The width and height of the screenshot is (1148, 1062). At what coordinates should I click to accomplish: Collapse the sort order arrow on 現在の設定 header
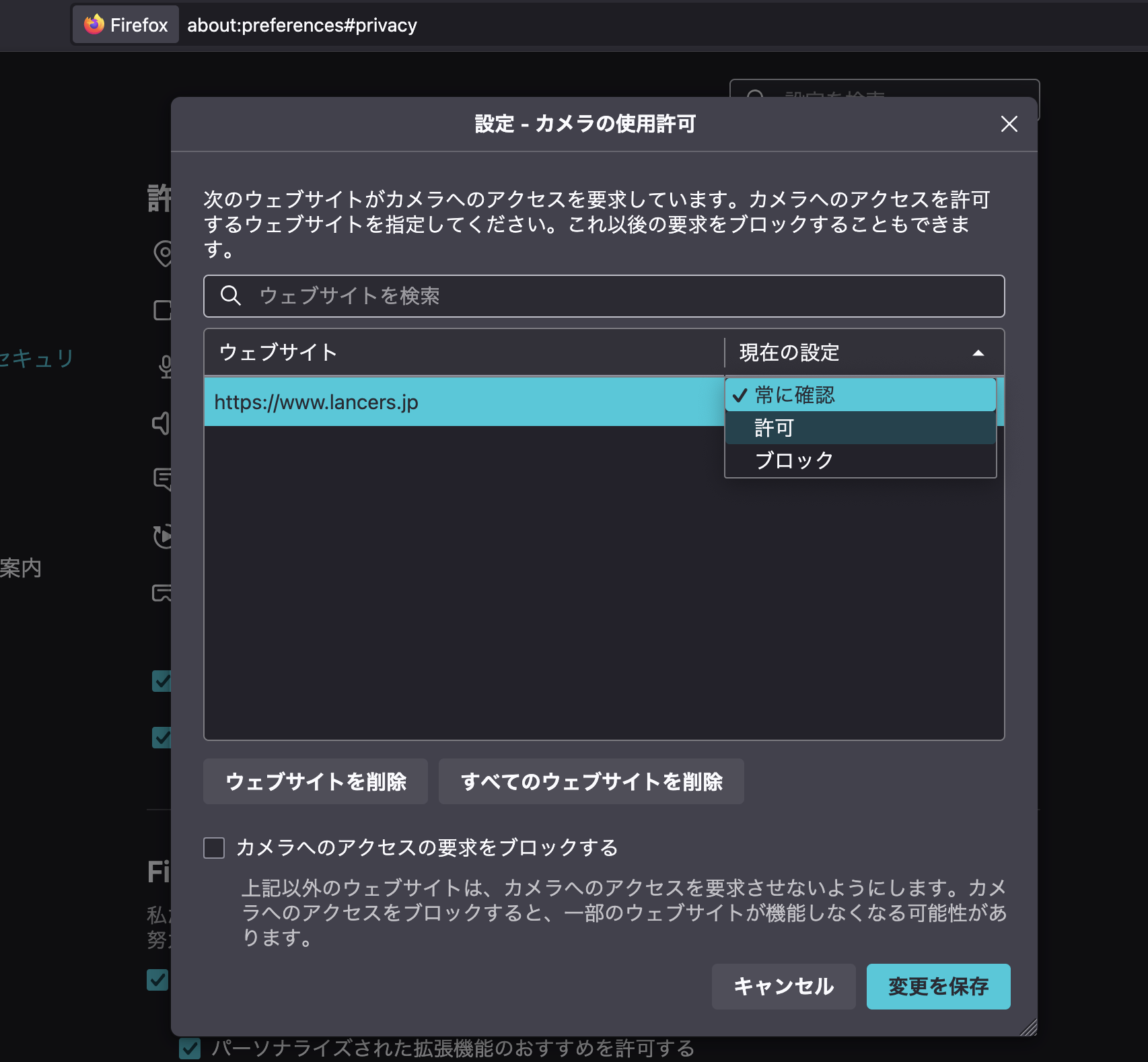coord(977,352)
